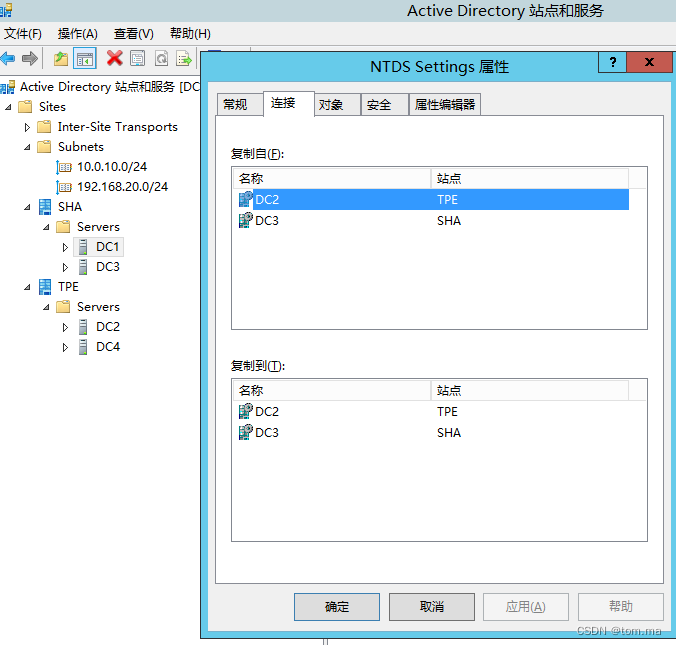The image size is (676, 645).
Task: Sort 复制自 list by 名称 column header
Action: [332, 178]
